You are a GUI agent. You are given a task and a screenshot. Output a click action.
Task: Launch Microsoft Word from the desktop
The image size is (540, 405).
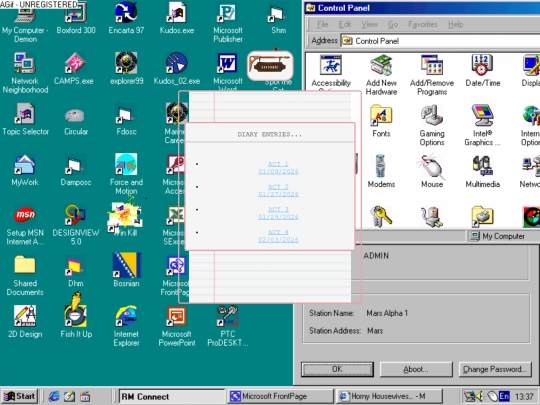(227, 71)
